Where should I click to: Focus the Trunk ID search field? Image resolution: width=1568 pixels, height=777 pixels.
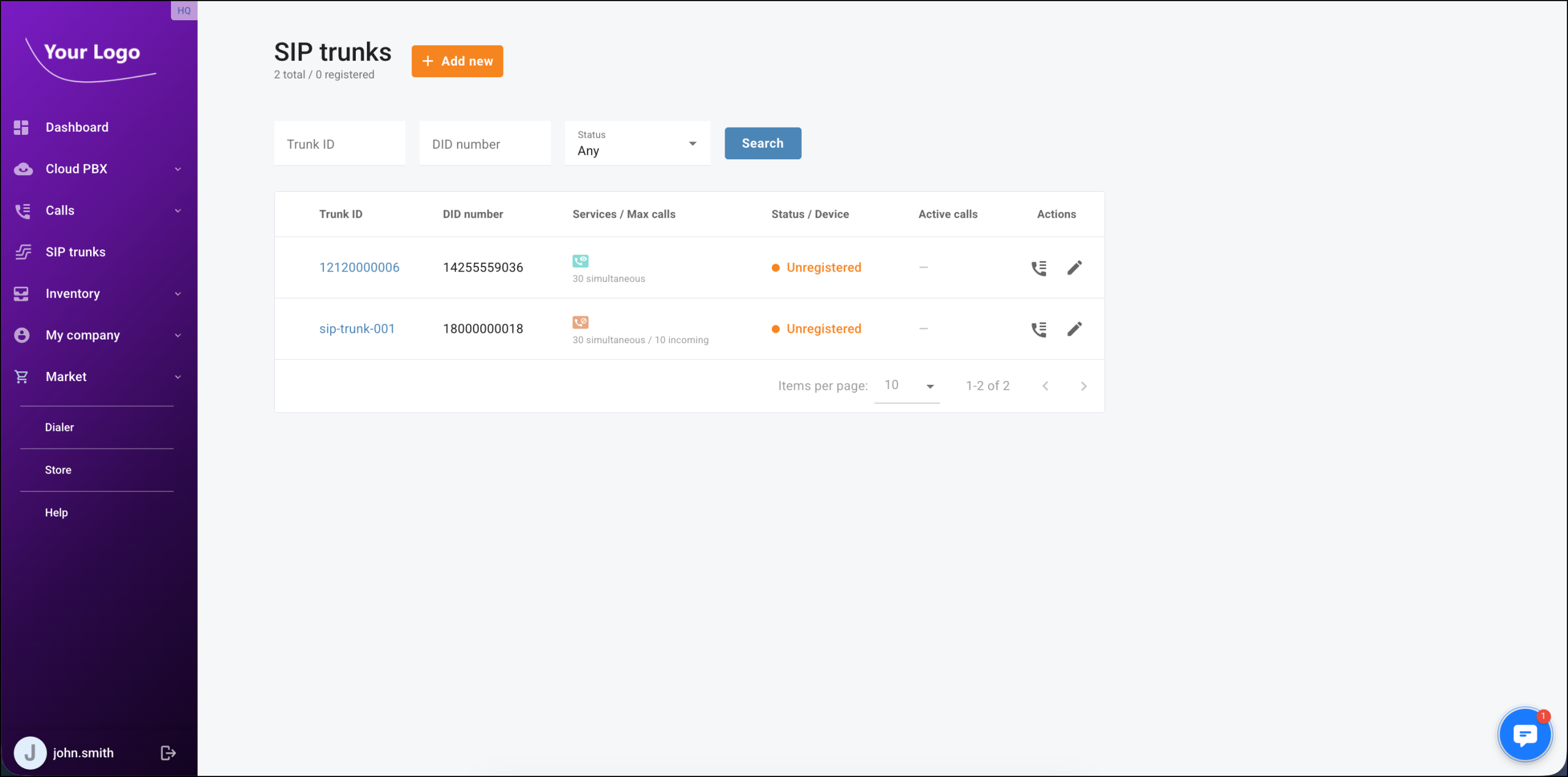[x=339, y=144]
